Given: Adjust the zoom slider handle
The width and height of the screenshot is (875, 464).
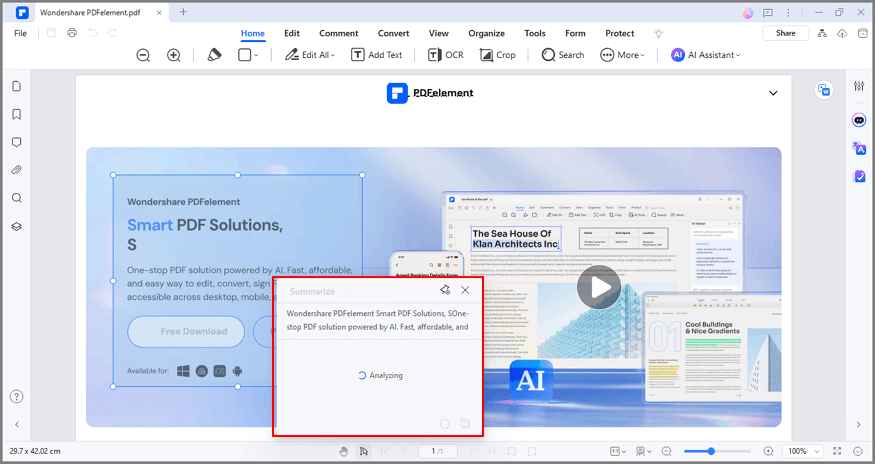Looking at the screenshot, I should tap(711, 451).
